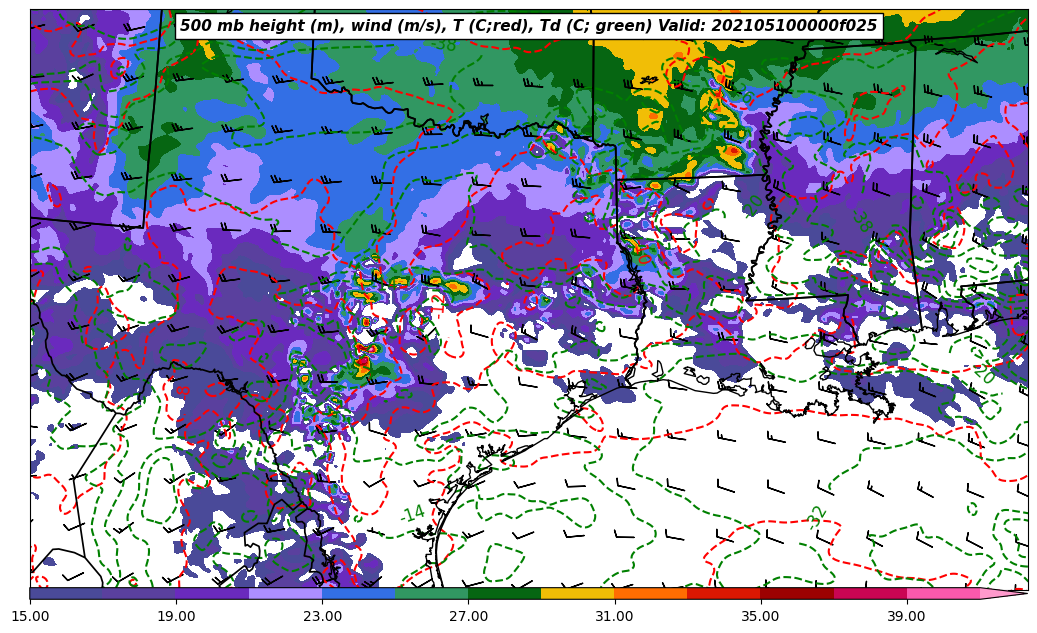Click the plot title text box
1037x633 pixels.
click(528, 26)
